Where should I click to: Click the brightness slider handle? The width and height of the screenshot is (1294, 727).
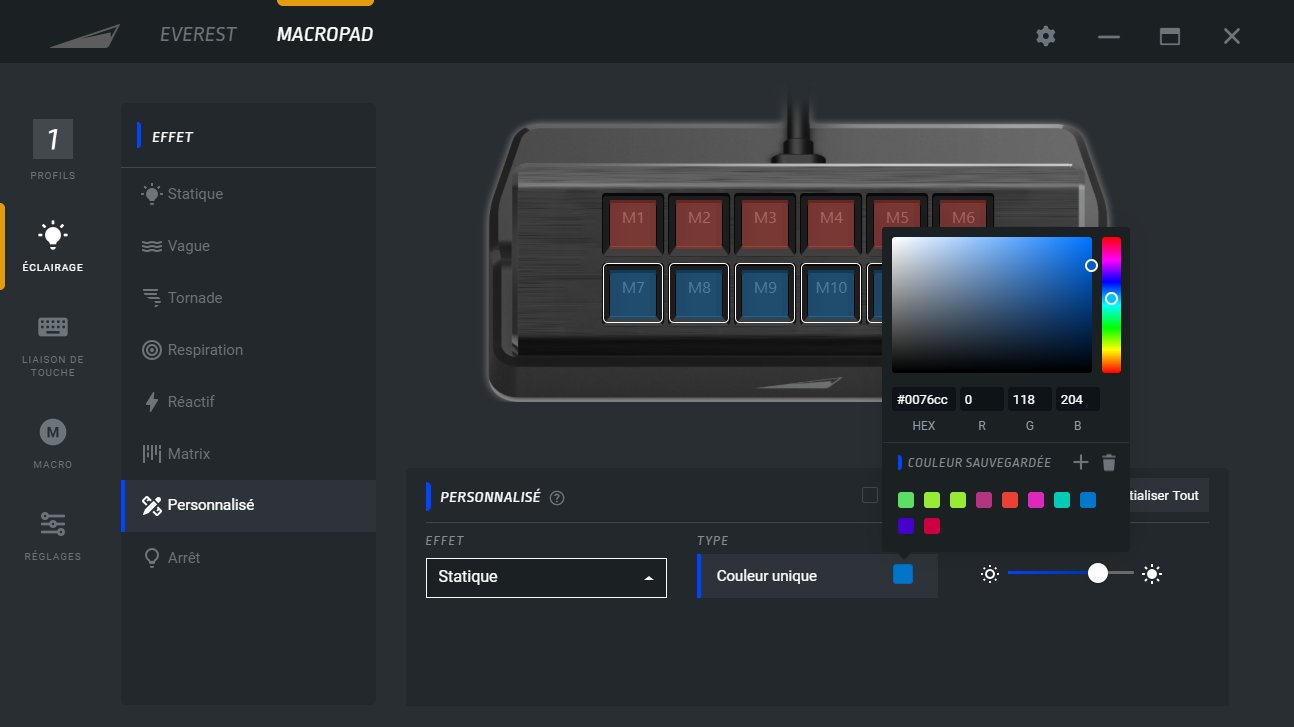click(1099, 573)
